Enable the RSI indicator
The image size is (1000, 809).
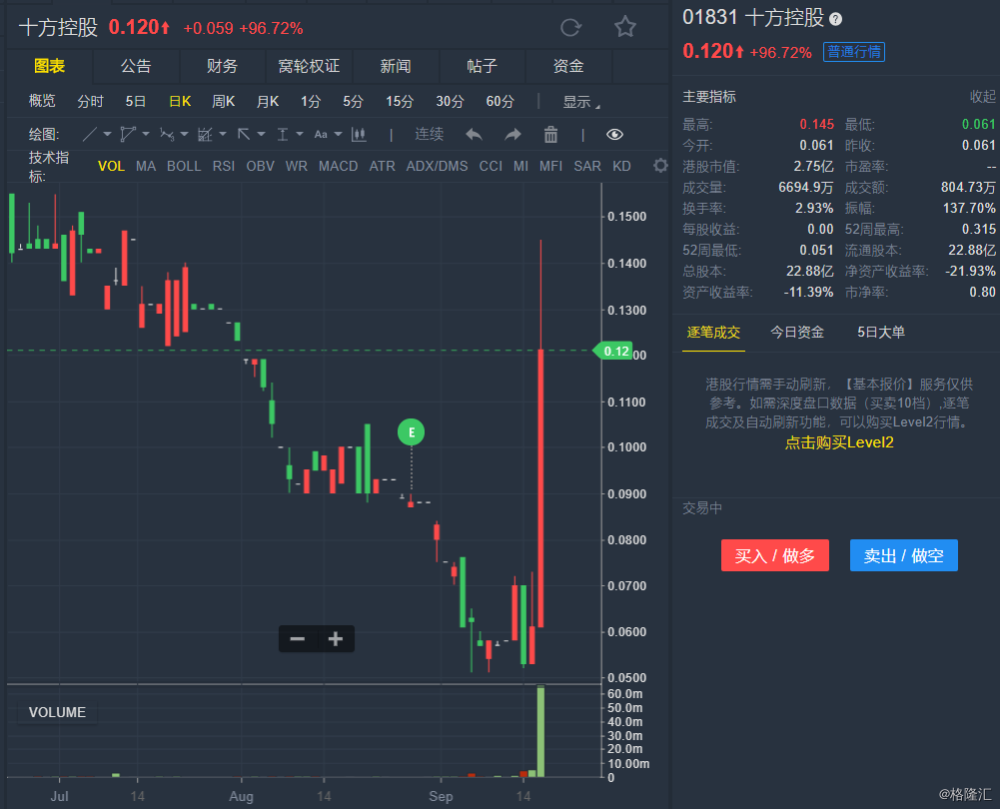coord(224,166)
